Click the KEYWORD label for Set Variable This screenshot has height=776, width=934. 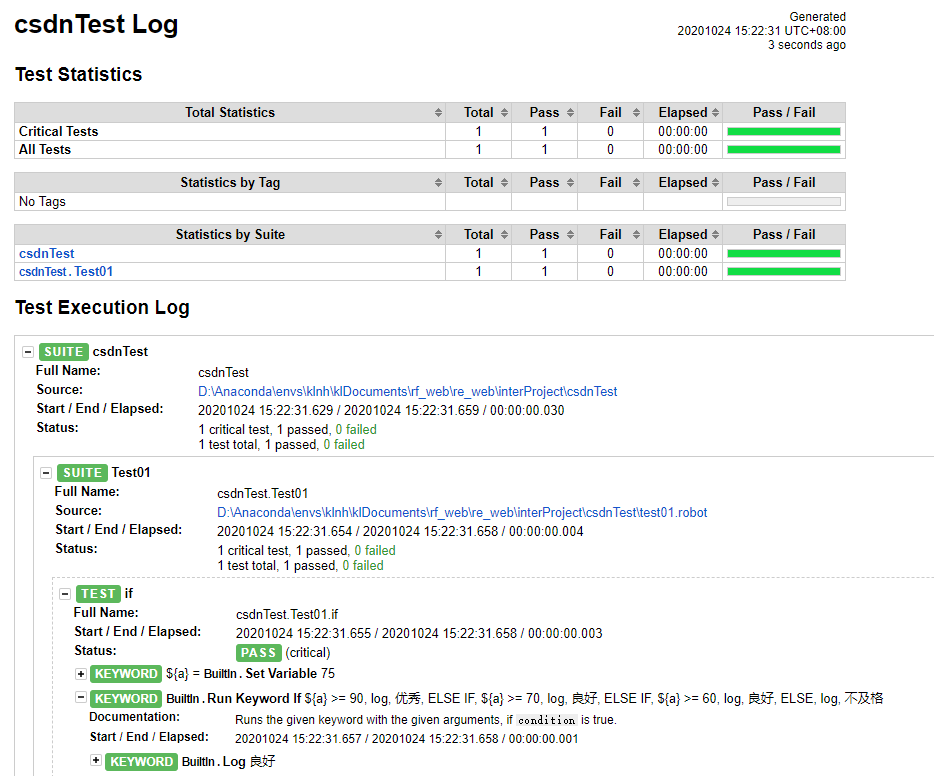pos(126,674)
